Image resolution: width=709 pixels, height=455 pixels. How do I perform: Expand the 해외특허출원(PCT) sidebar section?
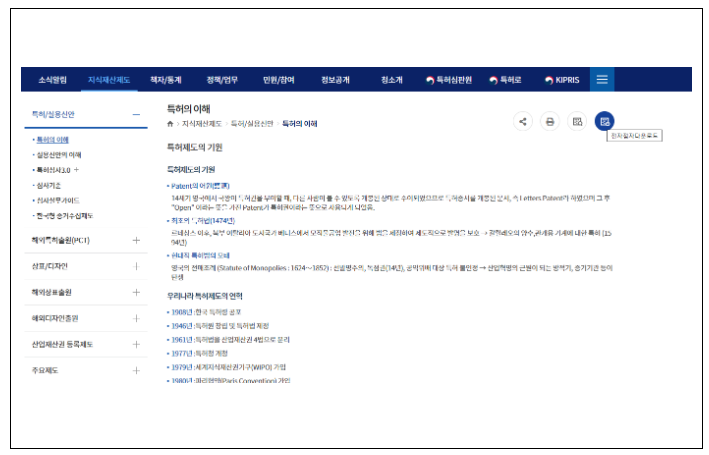point(136,241)
